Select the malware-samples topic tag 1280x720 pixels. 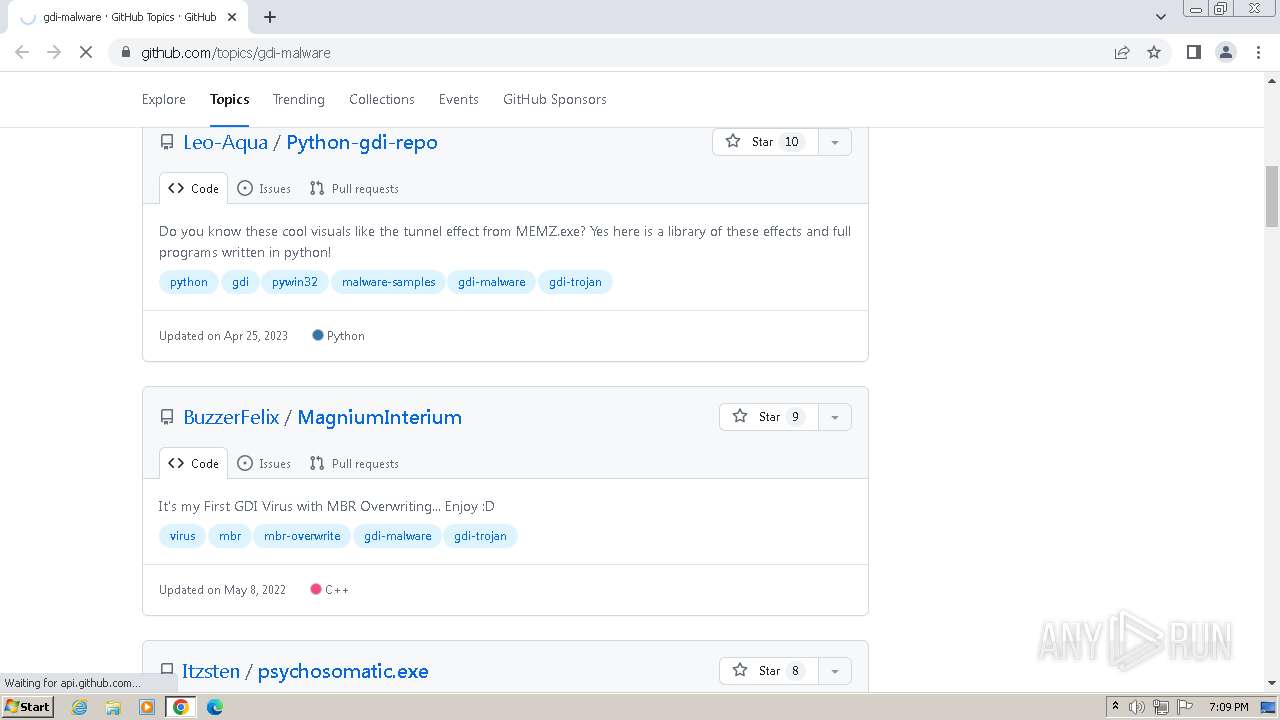pyautogui.click(x=389, y=282)
